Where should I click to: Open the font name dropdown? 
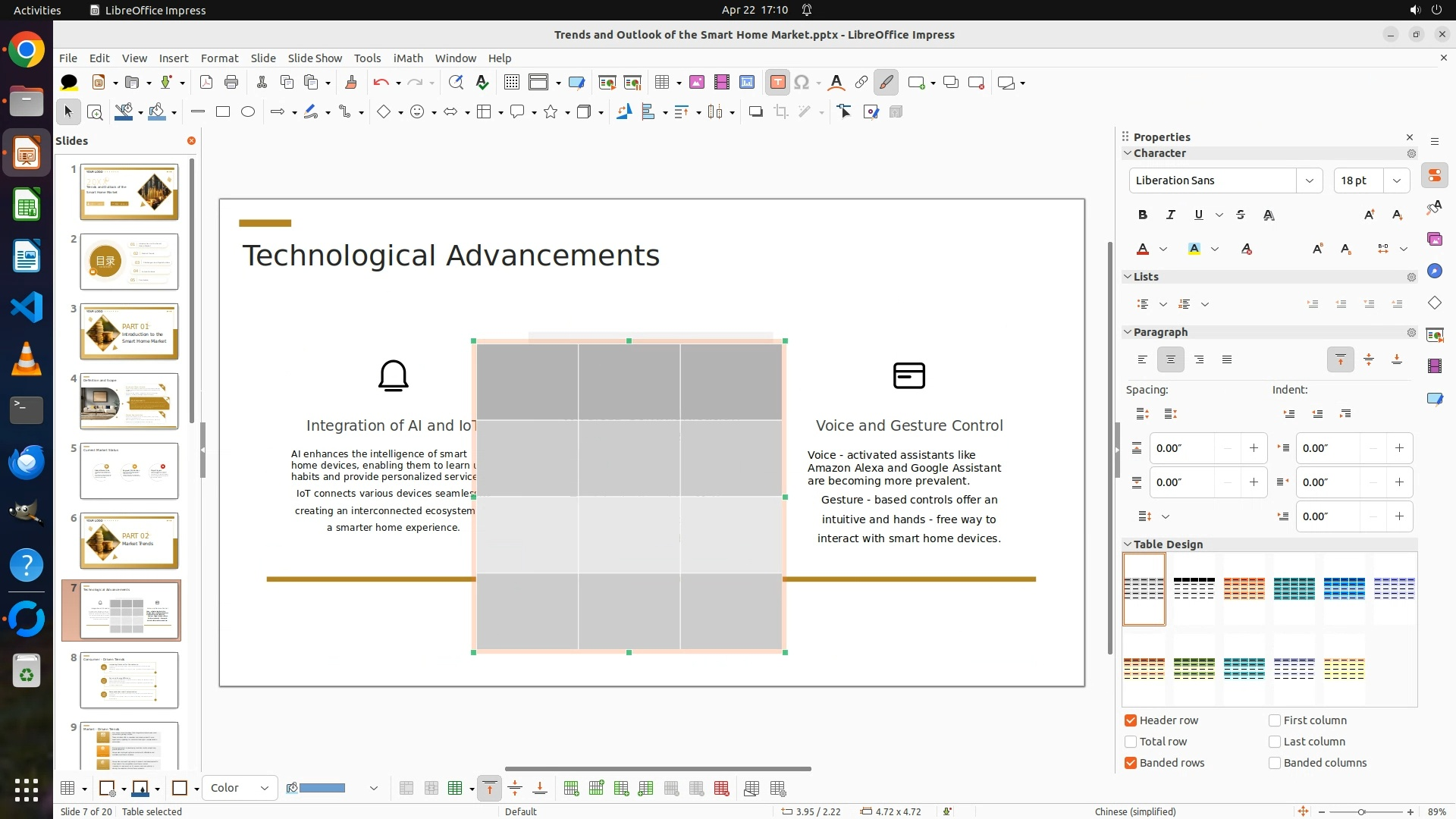(x=1309, y=180)
